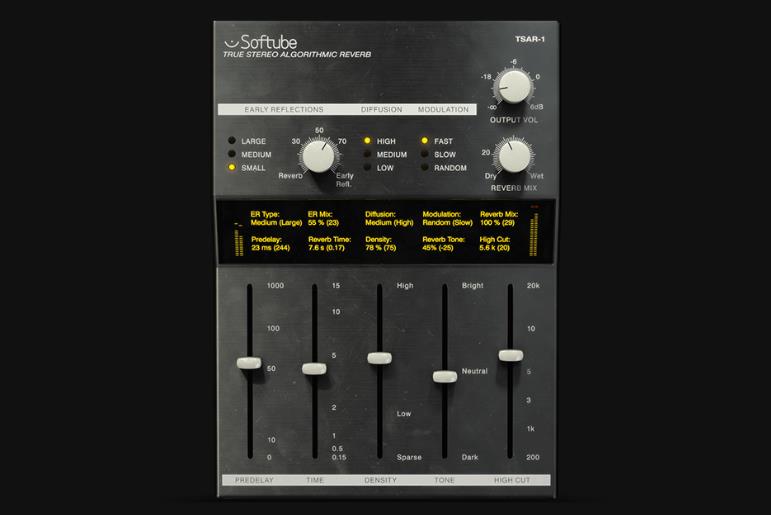Click the Dark mark on Tone scale
This screenshot has width=771, height=515.
point(470,457)
